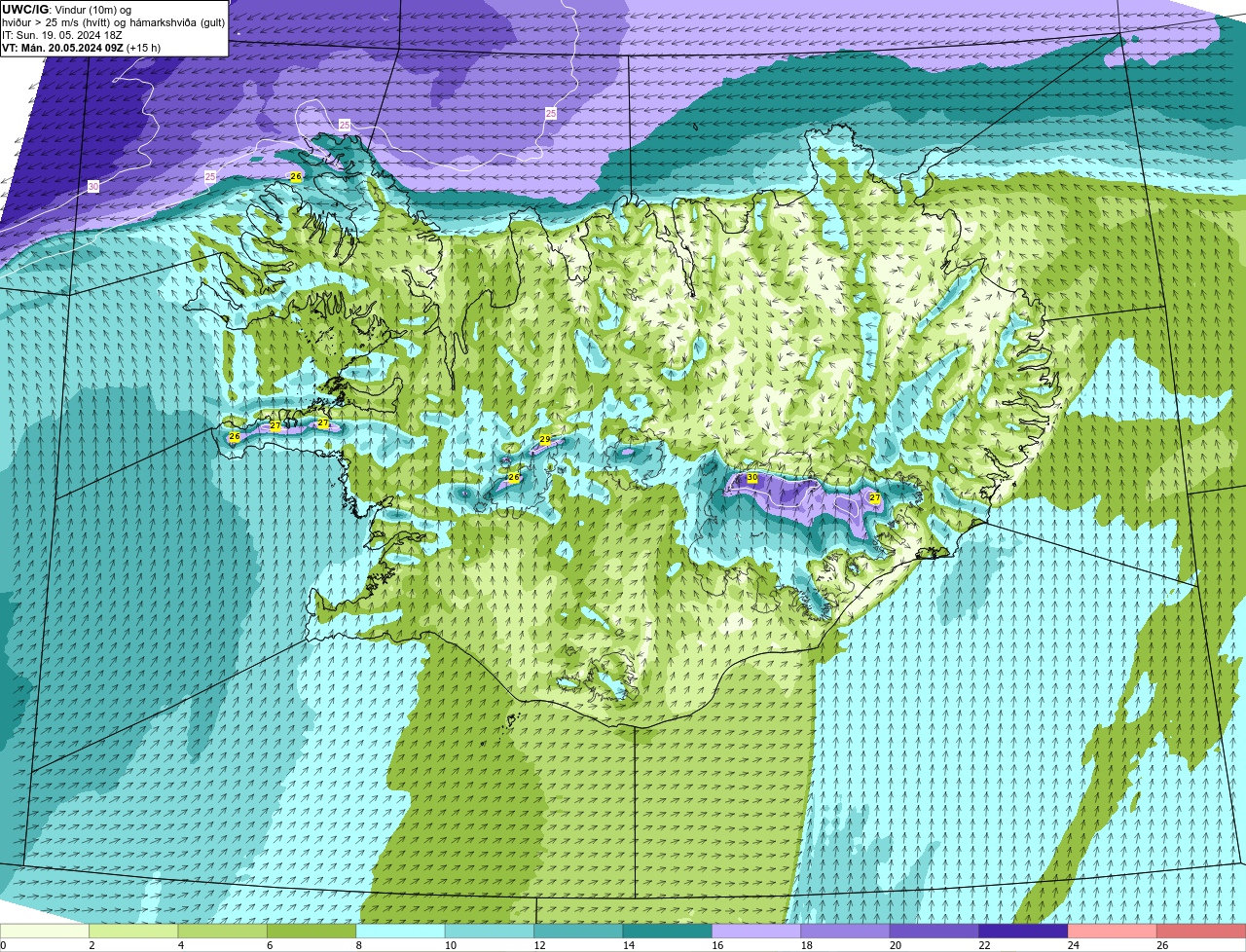Viewport: 1246px width, 952px height.
Task: Pick the 6–8 m/s olive green swatch
Action: [311, 931]
